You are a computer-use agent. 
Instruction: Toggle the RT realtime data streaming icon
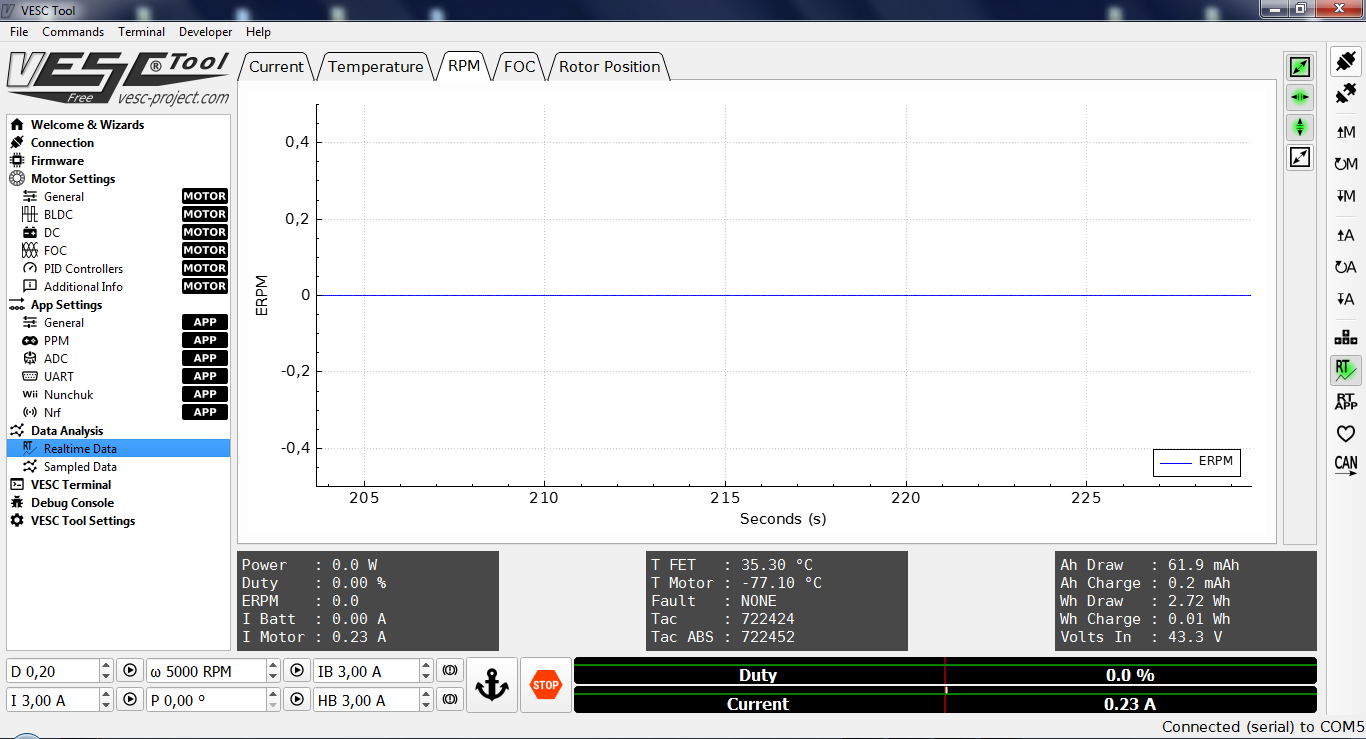pos(1345,370)
